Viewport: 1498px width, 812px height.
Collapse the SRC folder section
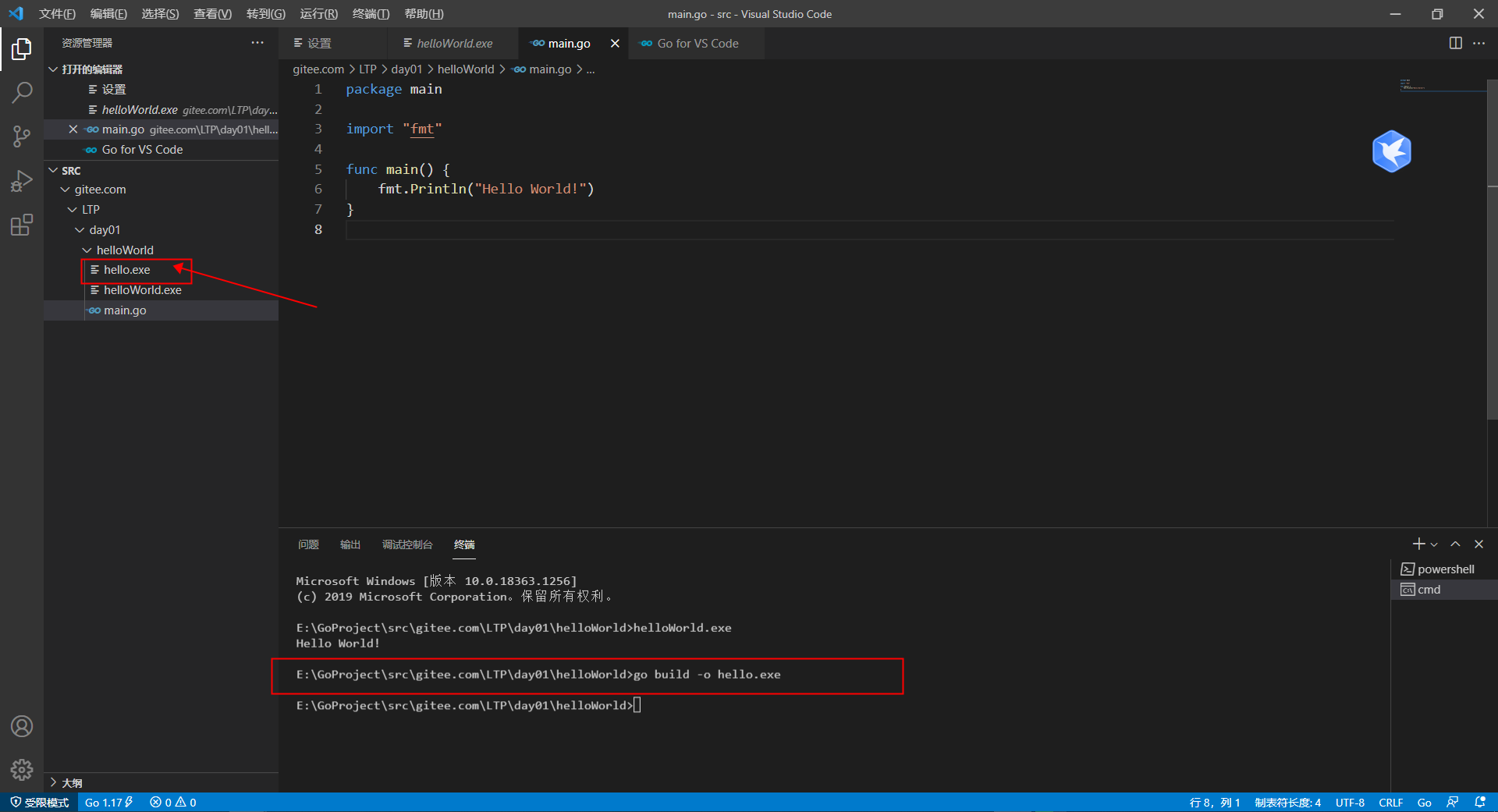[x=53, y=170]
